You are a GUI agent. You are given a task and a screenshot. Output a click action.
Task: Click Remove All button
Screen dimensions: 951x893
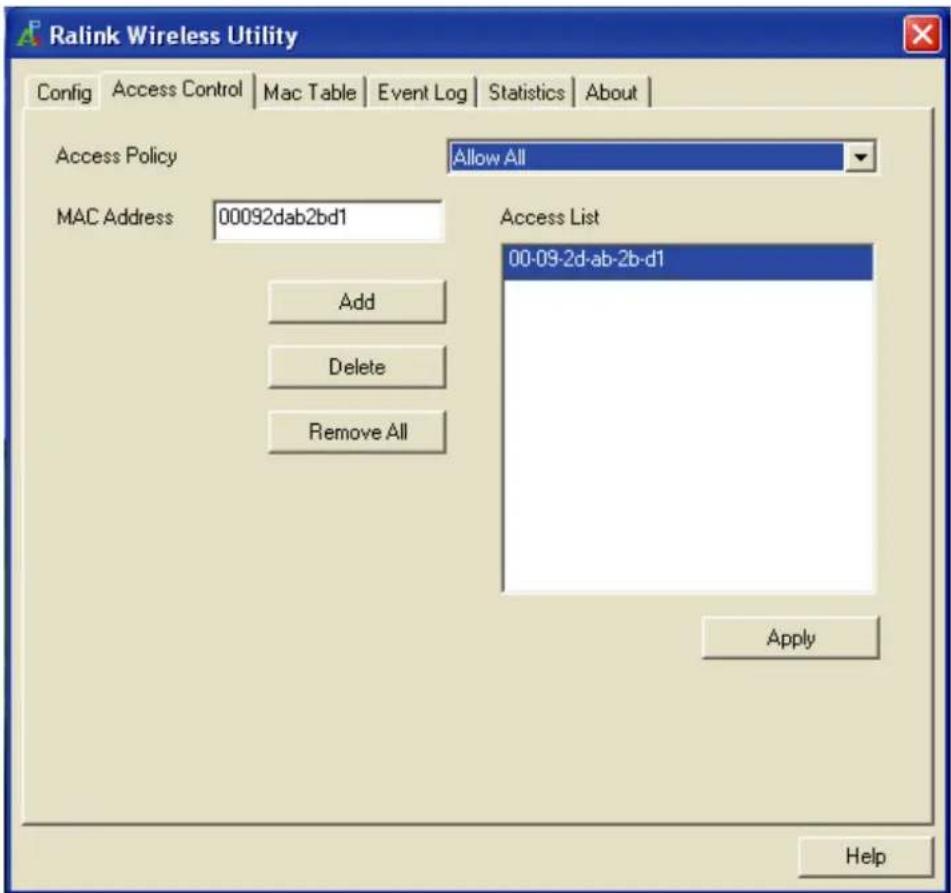point(357,432)
